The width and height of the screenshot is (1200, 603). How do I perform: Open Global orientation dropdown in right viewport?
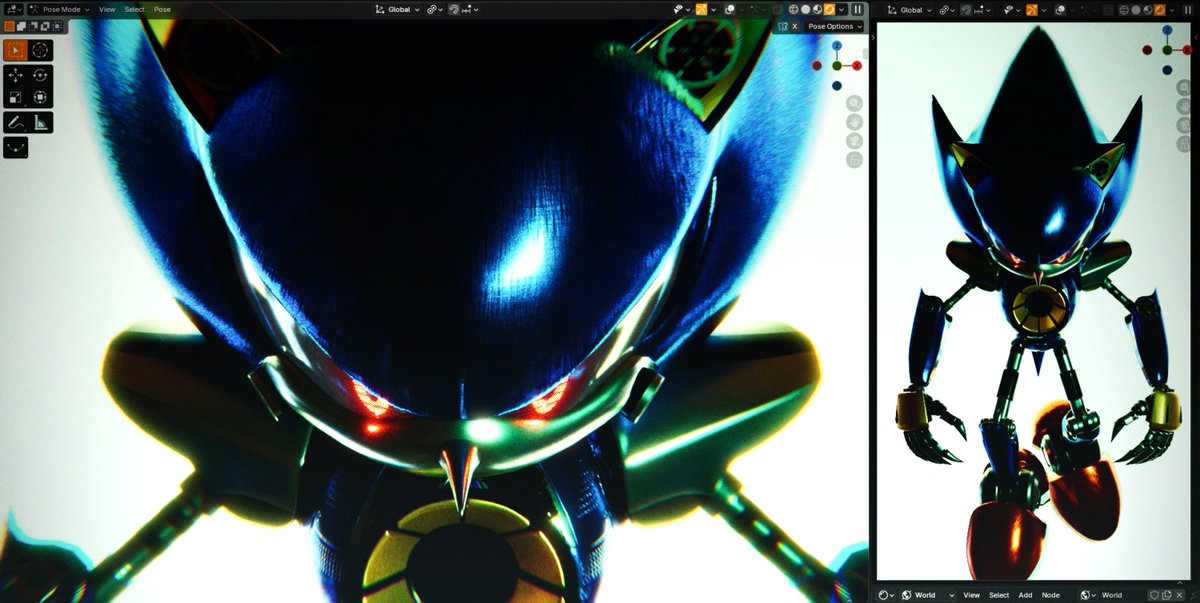click(910, 9)
